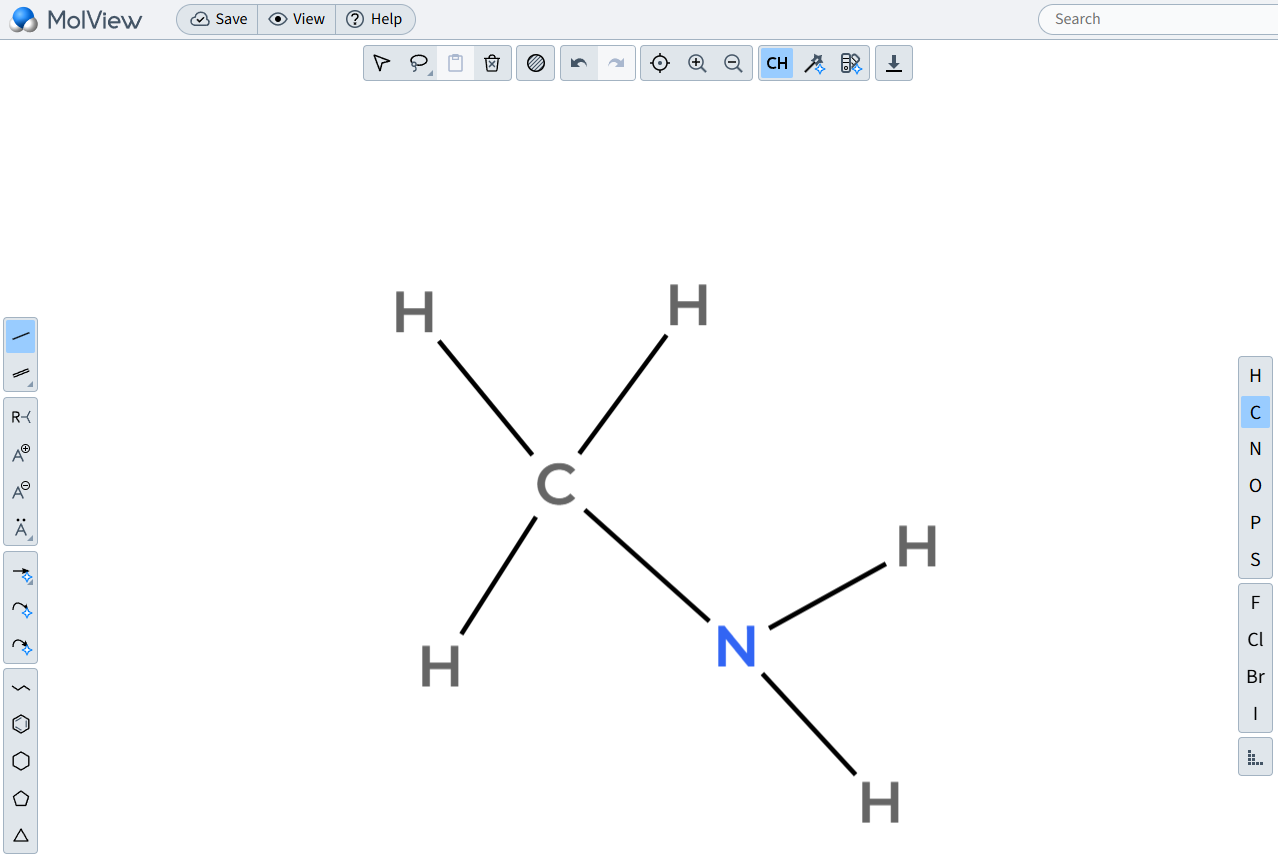Choose the P element button
Viewport: 1278px width, 862px height.
click(x=1255, y=522)
